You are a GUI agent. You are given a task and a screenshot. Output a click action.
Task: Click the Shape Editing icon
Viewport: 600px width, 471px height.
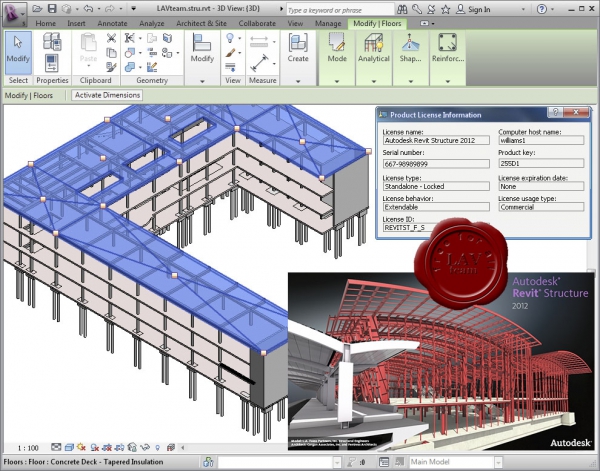409,42
